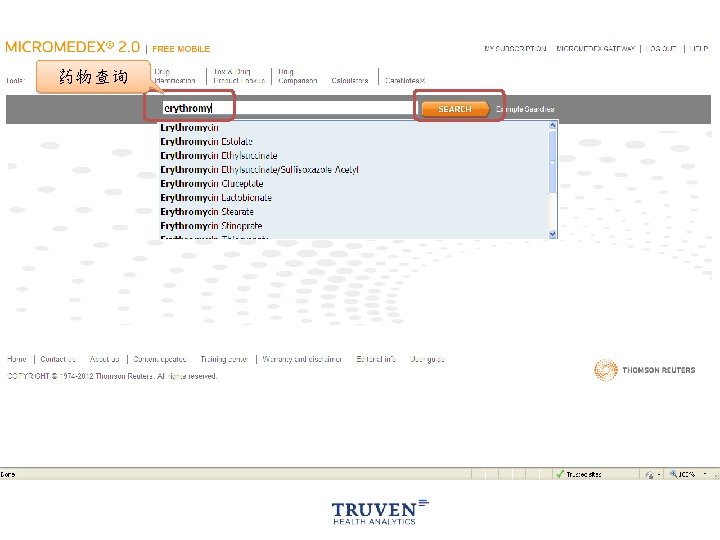Open the Example Searches link

point(525,109)
